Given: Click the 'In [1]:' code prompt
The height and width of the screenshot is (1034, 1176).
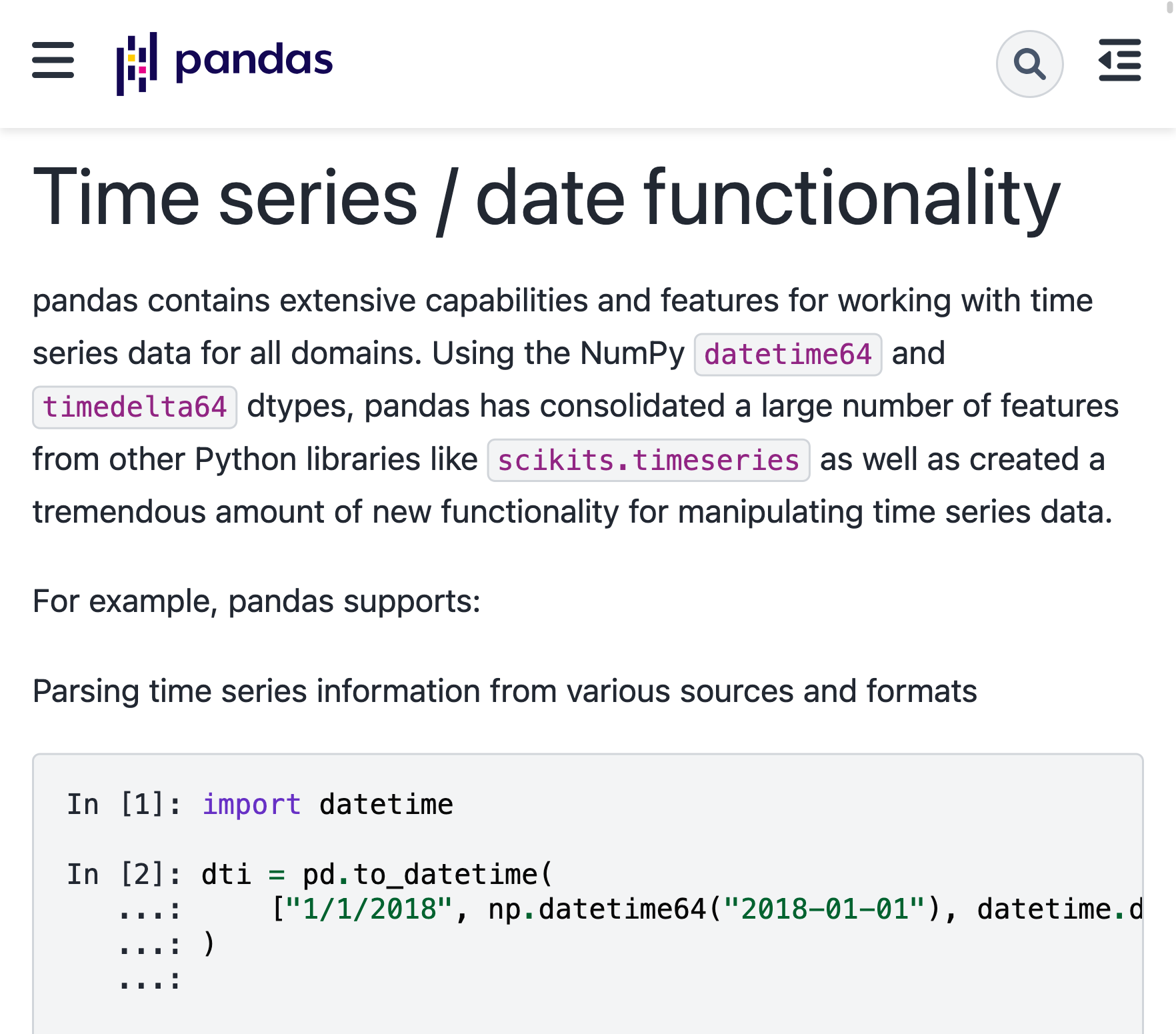Looking at the screenshot, I should pos(123,805).
